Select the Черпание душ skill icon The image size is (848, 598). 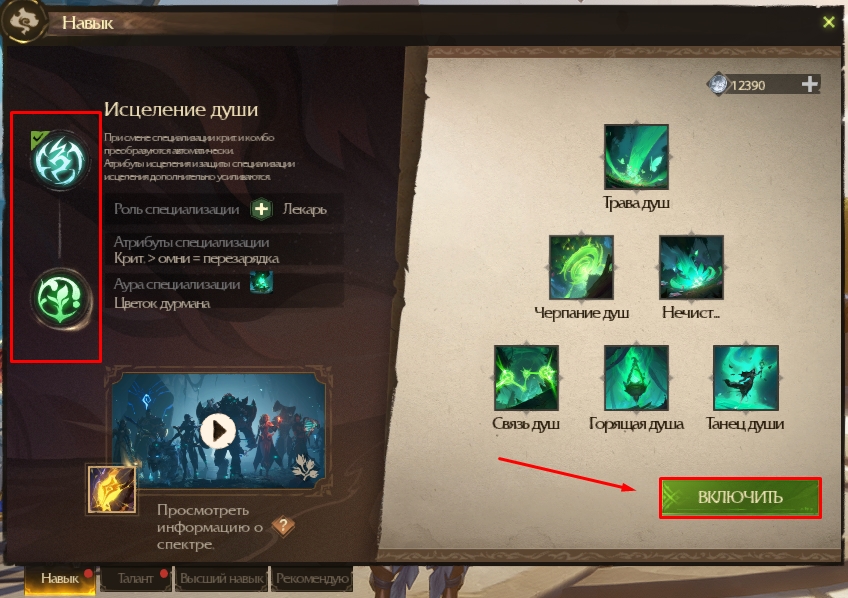[x=581, y=267]
